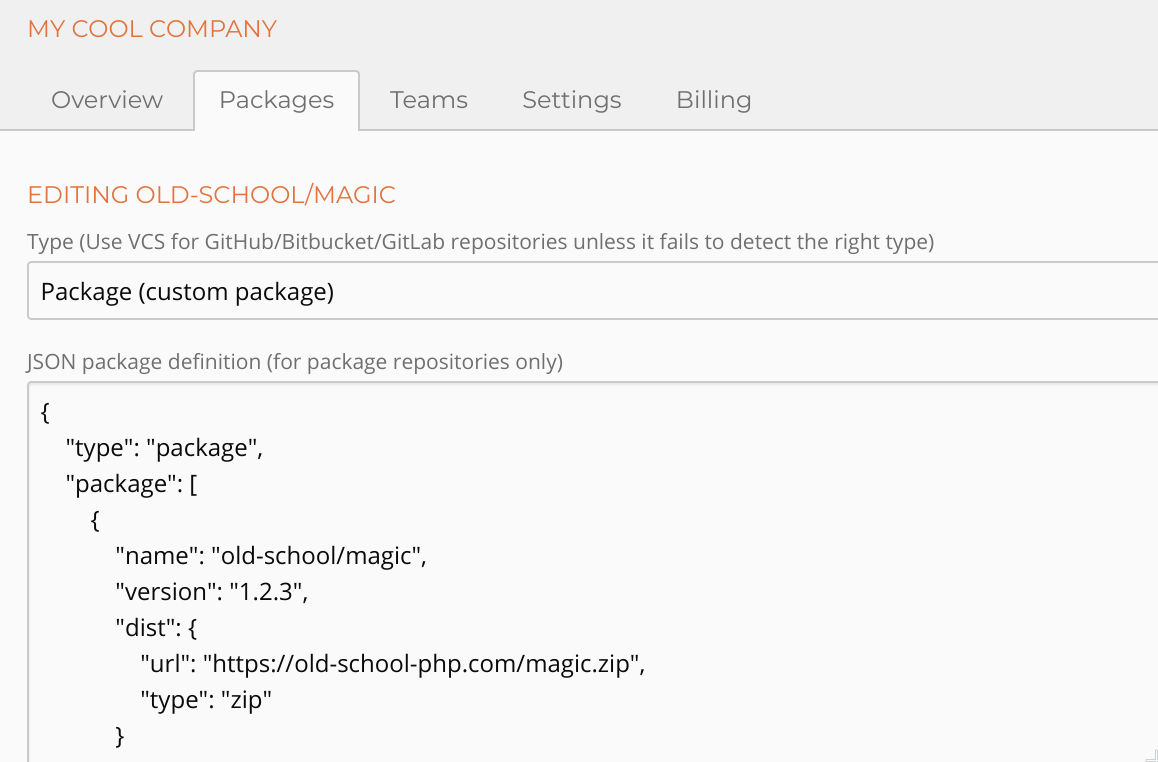Viewport: 1158px width, 762px height.
Task: Select the old-school/magic name value
Action: tap(320, 555)
